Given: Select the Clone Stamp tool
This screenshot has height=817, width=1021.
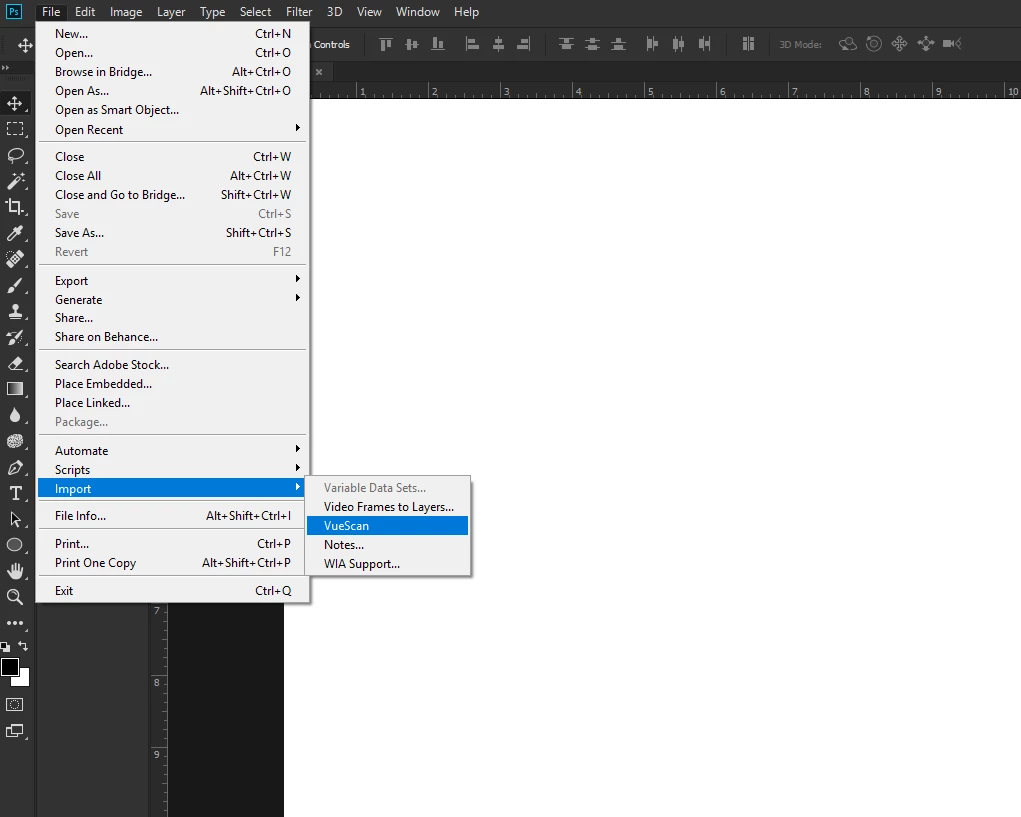Looking at the screenshot, I should (14, 311).
